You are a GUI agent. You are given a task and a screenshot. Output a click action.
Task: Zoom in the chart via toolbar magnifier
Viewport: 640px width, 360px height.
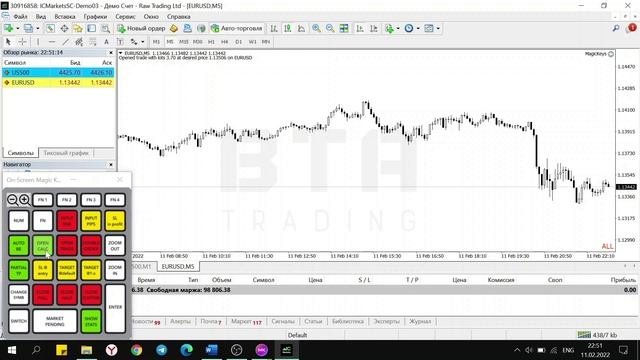point(316,28)
